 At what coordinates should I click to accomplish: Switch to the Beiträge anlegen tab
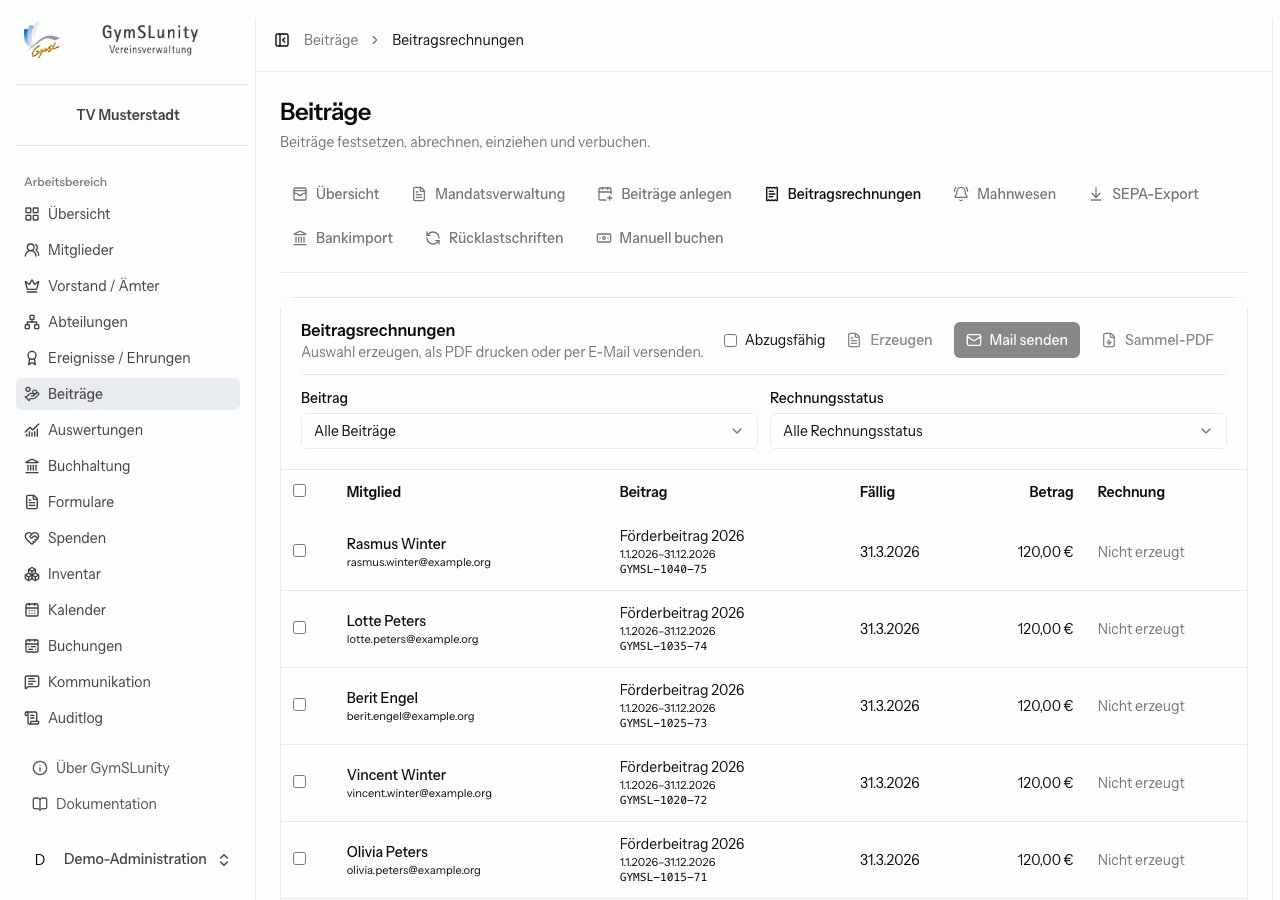[x=664, y=194]
